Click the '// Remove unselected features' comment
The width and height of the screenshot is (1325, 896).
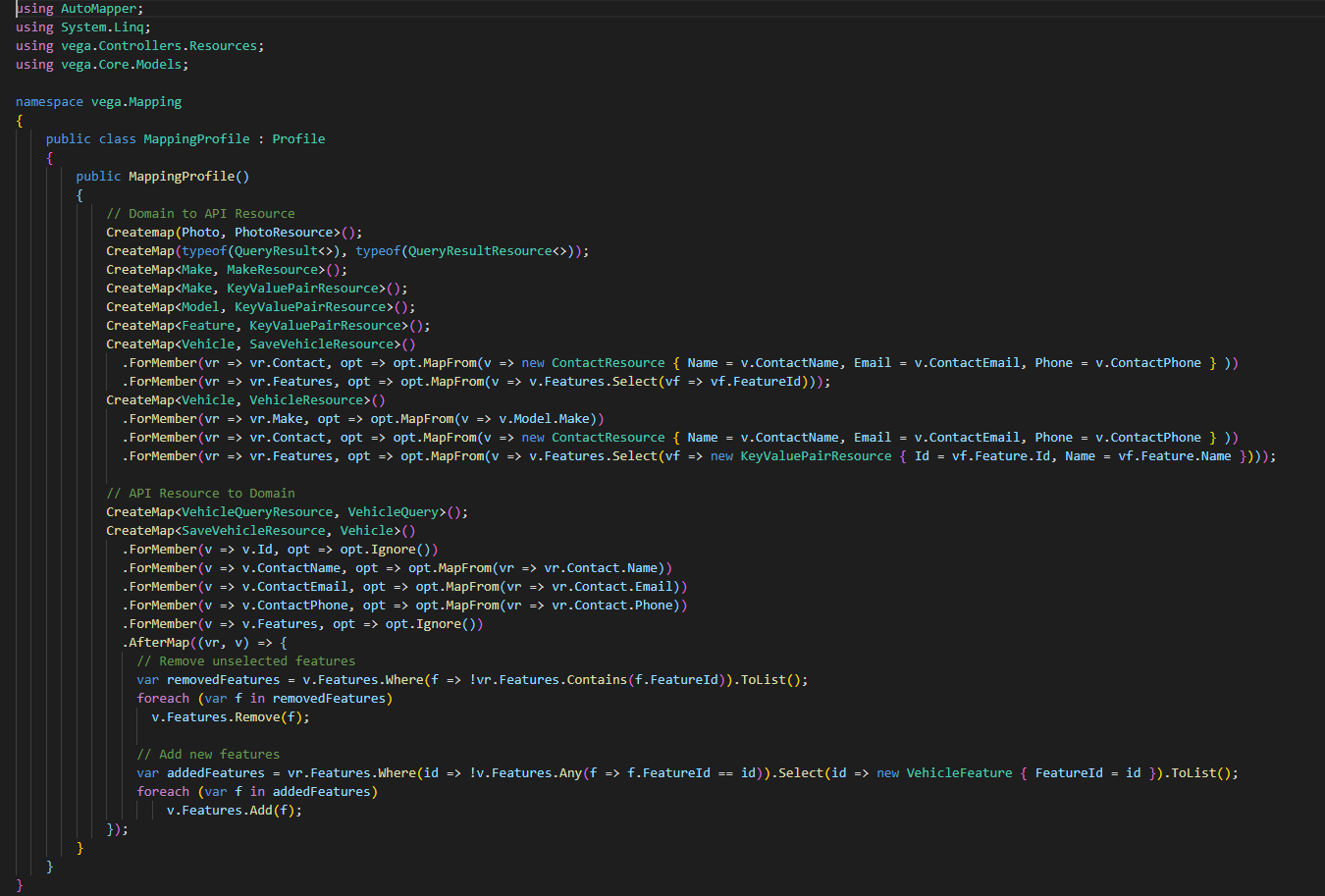click(x=246, y=661)
